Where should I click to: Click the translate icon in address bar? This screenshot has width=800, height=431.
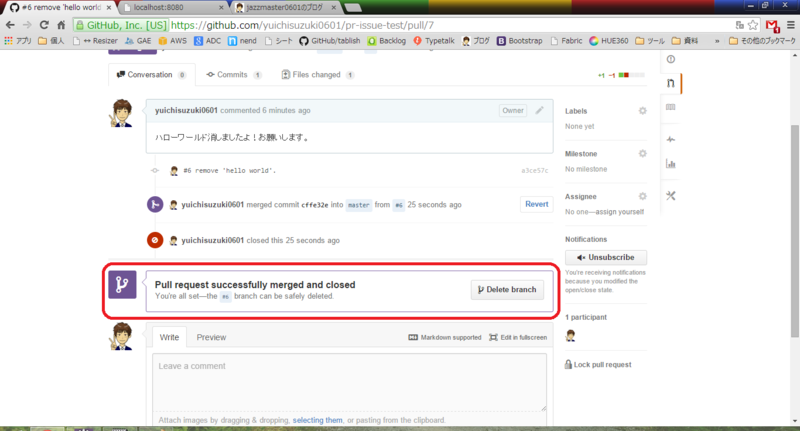(739, 25)
